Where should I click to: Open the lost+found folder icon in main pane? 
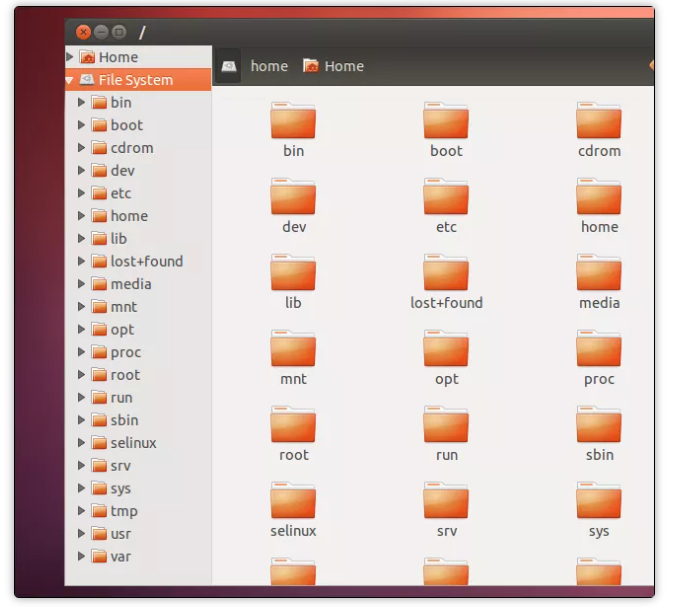click(446, 273)
